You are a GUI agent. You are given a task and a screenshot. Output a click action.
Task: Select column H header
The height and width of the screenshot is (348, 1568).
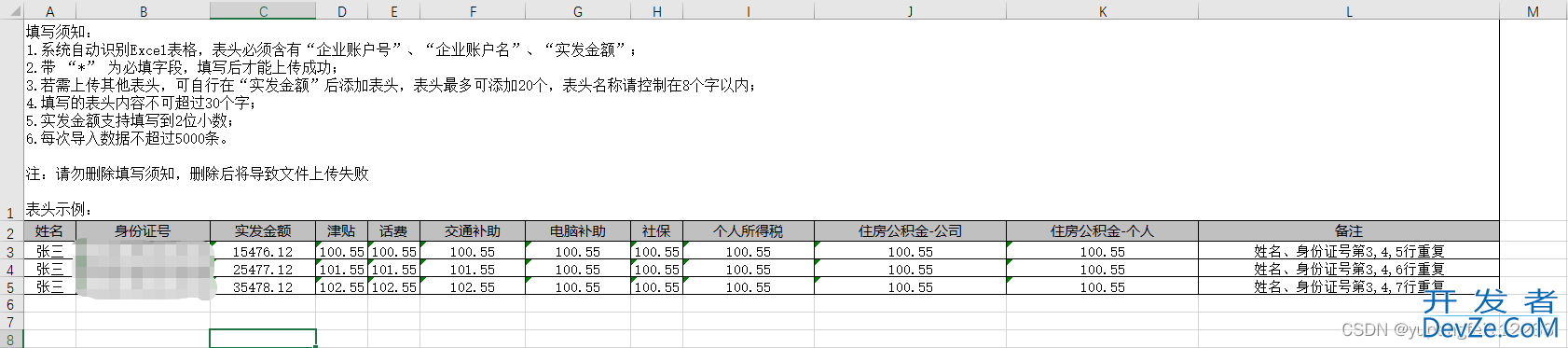(x=657, y=10)
